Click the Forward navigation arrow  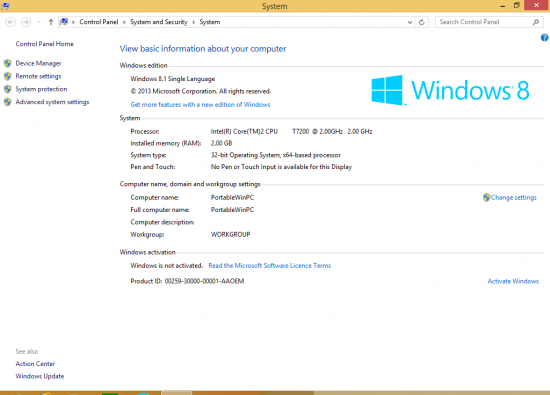(26, 22)
